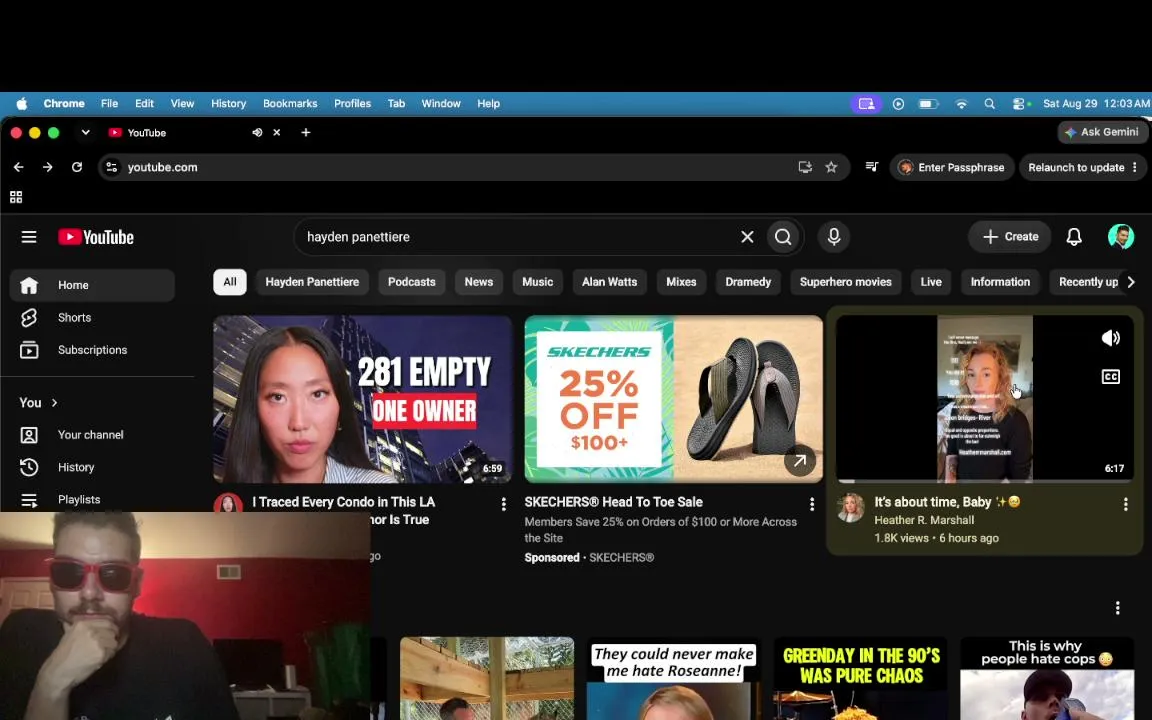1152x720 pixels.
Task: Expand the You section chevron
Action: (54, 403)
